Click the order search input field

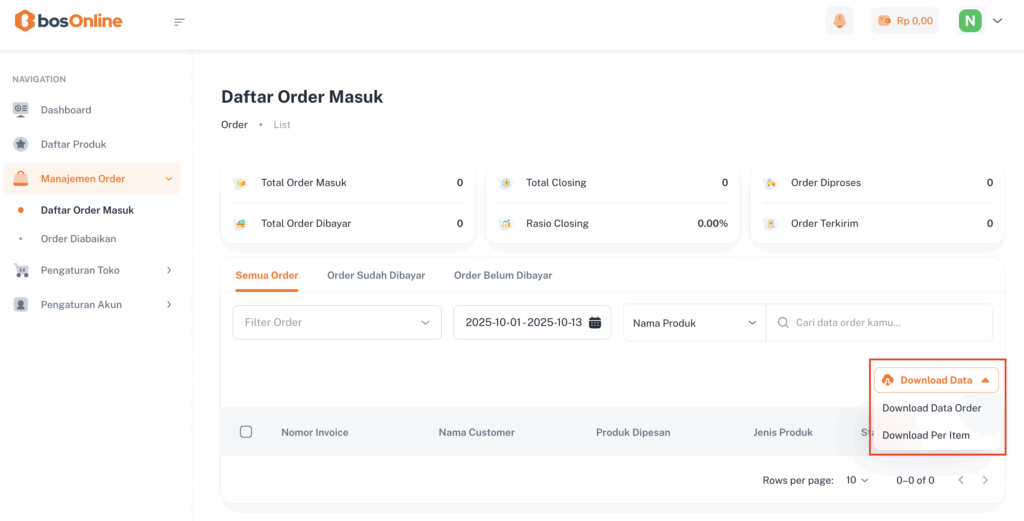click(x=887, y=323)
